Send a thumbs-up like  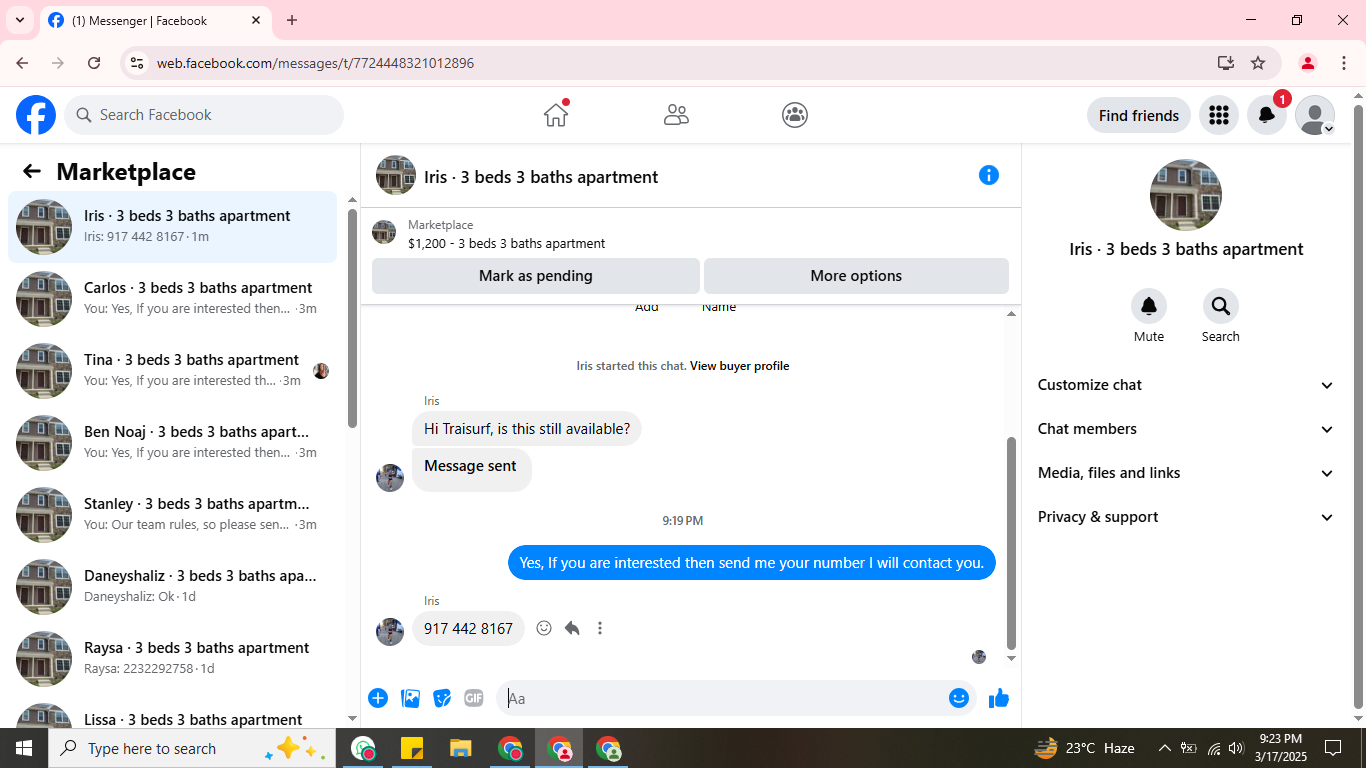pos(999,698)
